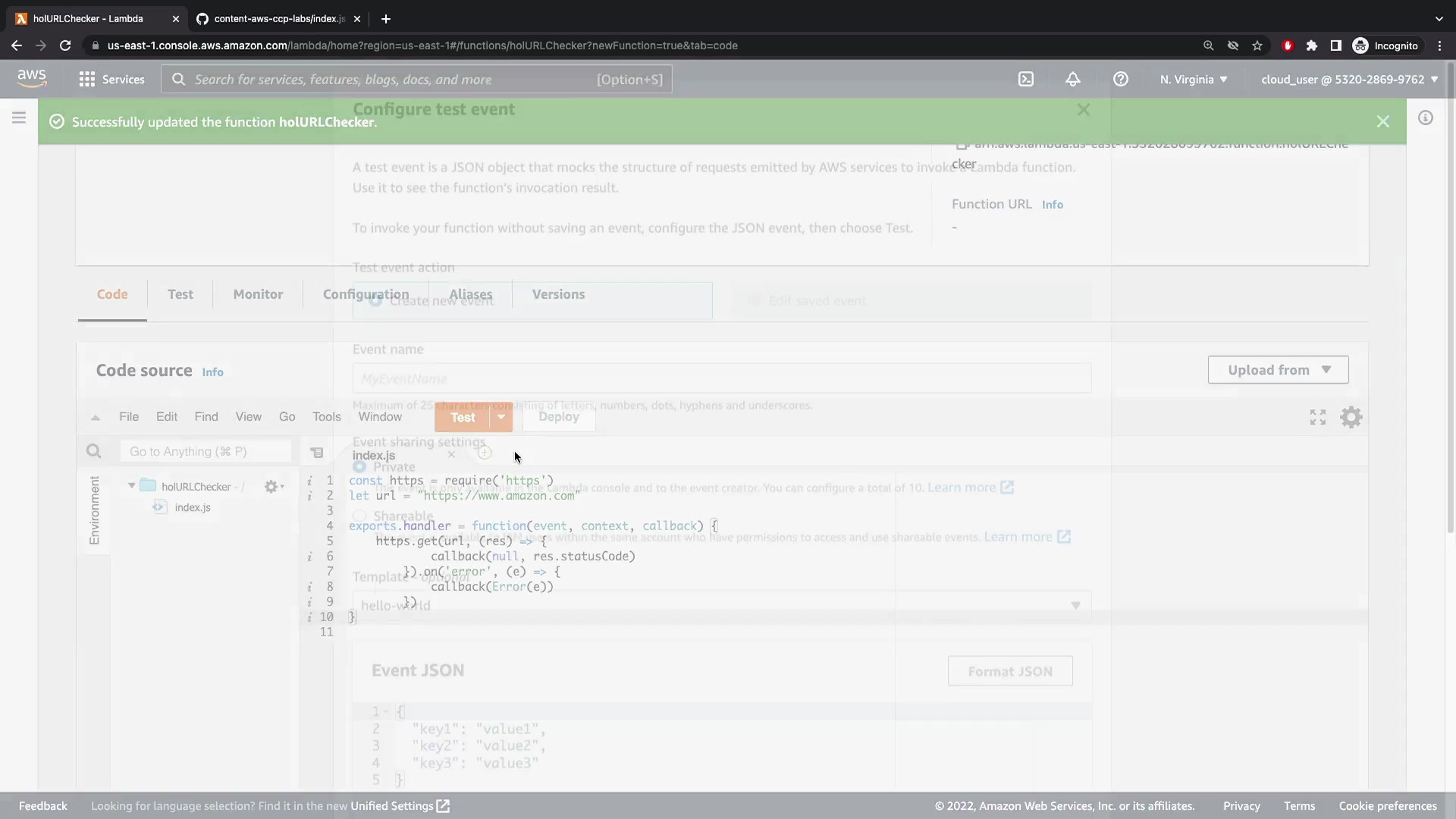Select the Shareable event sharing option
The image size is (1456, 819).
[x=359, y=516]
